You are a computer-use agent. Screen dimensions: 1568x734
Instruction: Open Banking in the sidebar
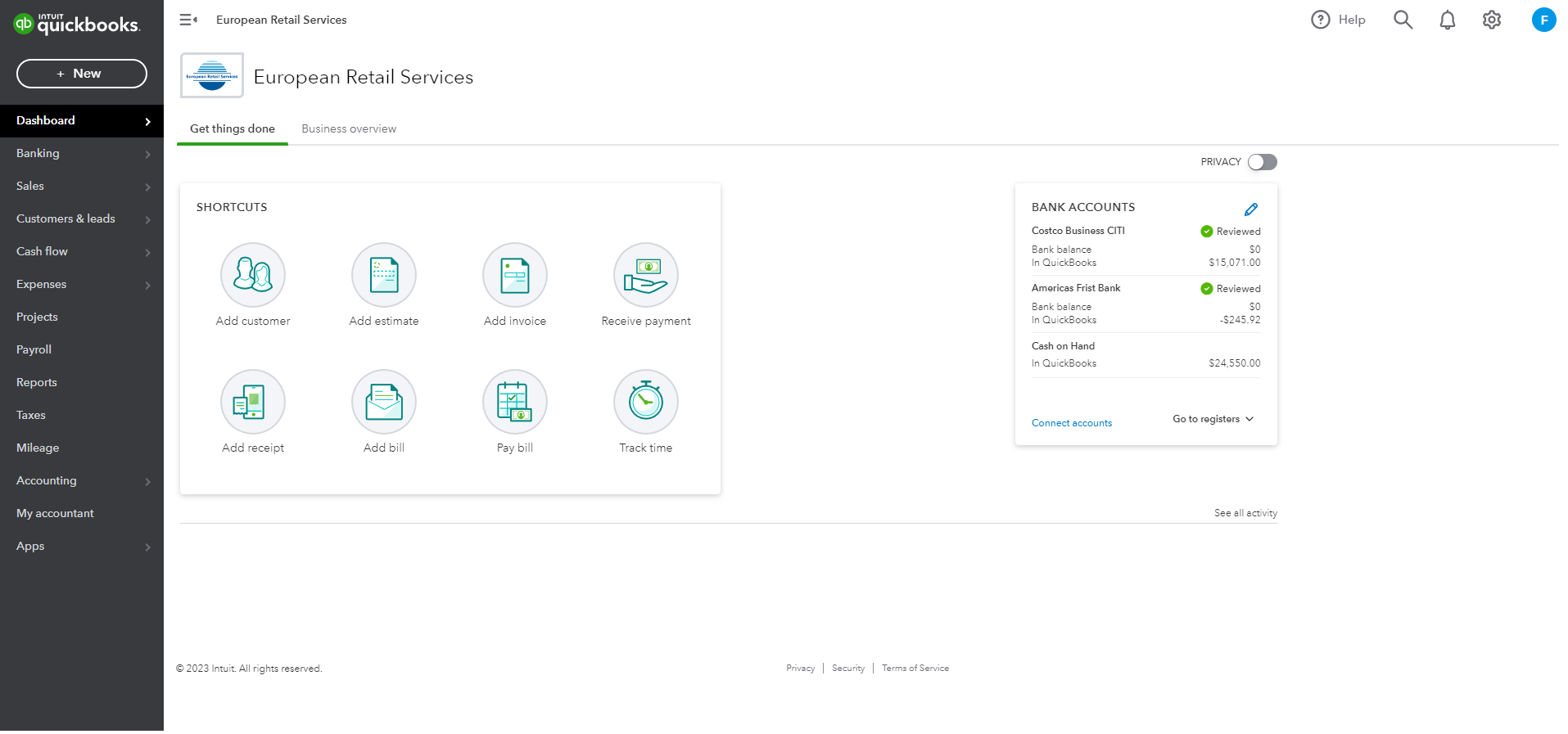pos(82,153)
